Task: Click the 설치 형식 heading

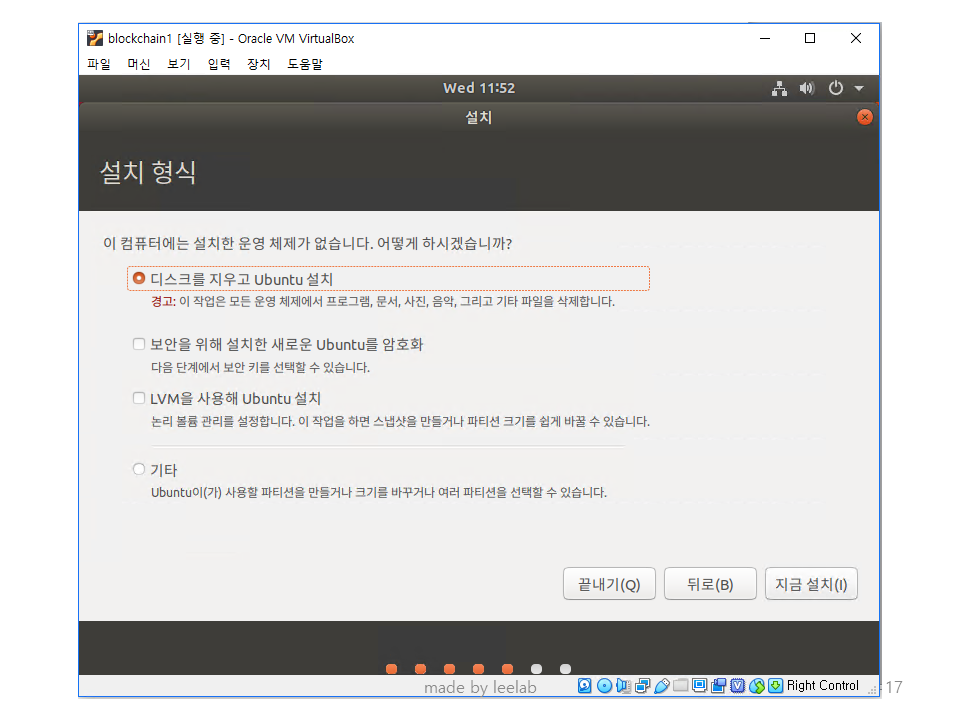Action: [148, 172]
